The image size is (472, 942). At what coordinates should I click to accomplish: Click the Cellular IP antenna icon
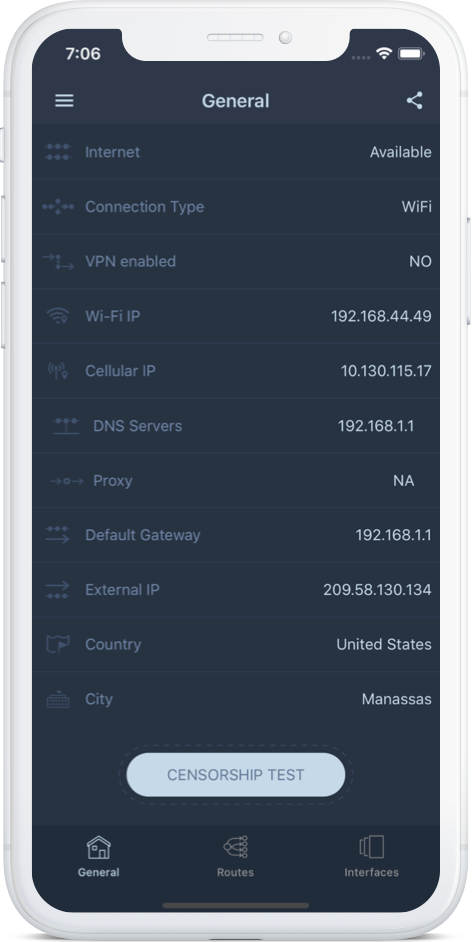pyautogui.click(x=58, y=371)
